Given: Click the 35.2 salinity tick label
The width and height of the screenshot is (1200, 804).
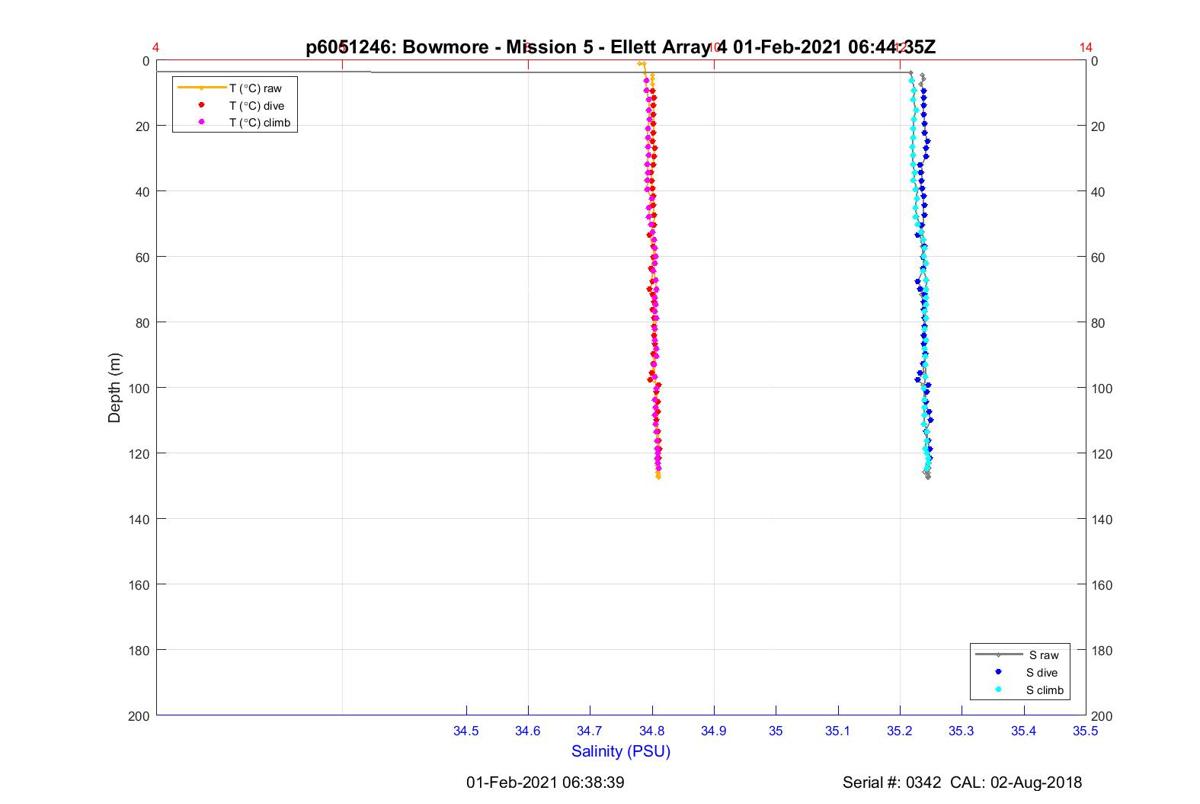Looking at the screenshot, I should click(900, 732).
